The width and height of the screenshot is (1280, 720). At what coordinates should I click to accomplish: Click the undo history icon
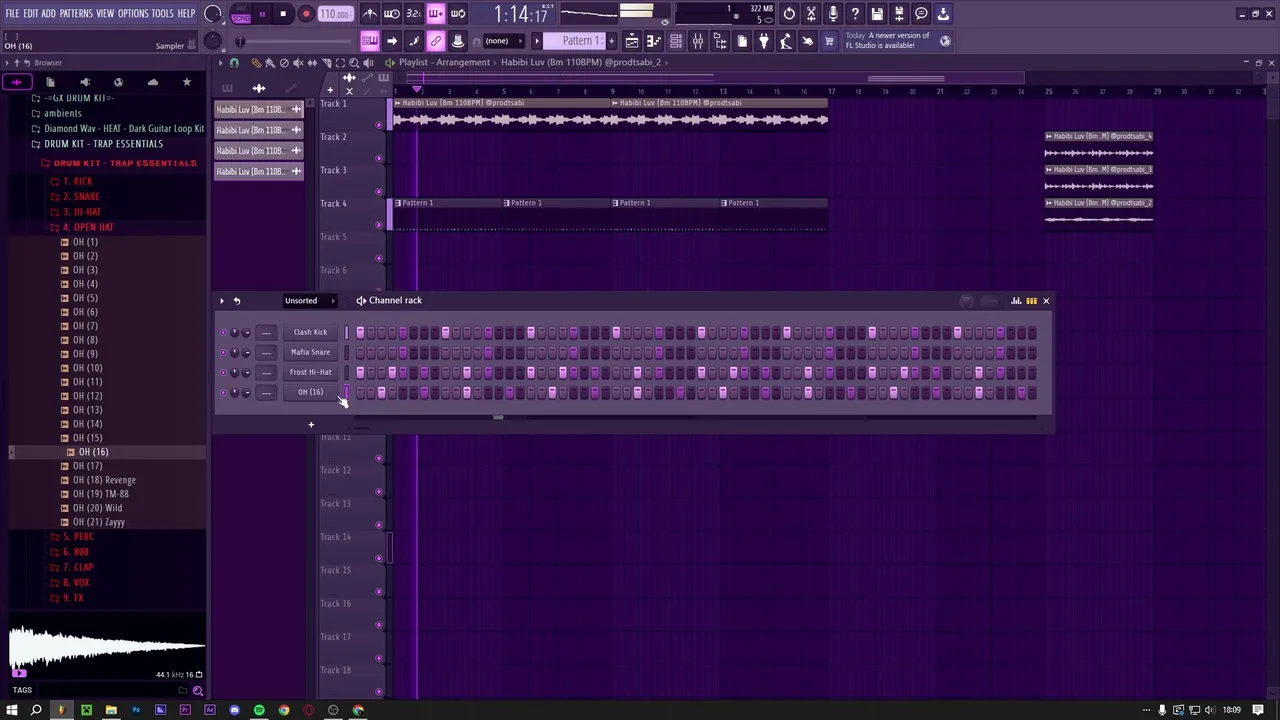(789, 14)
